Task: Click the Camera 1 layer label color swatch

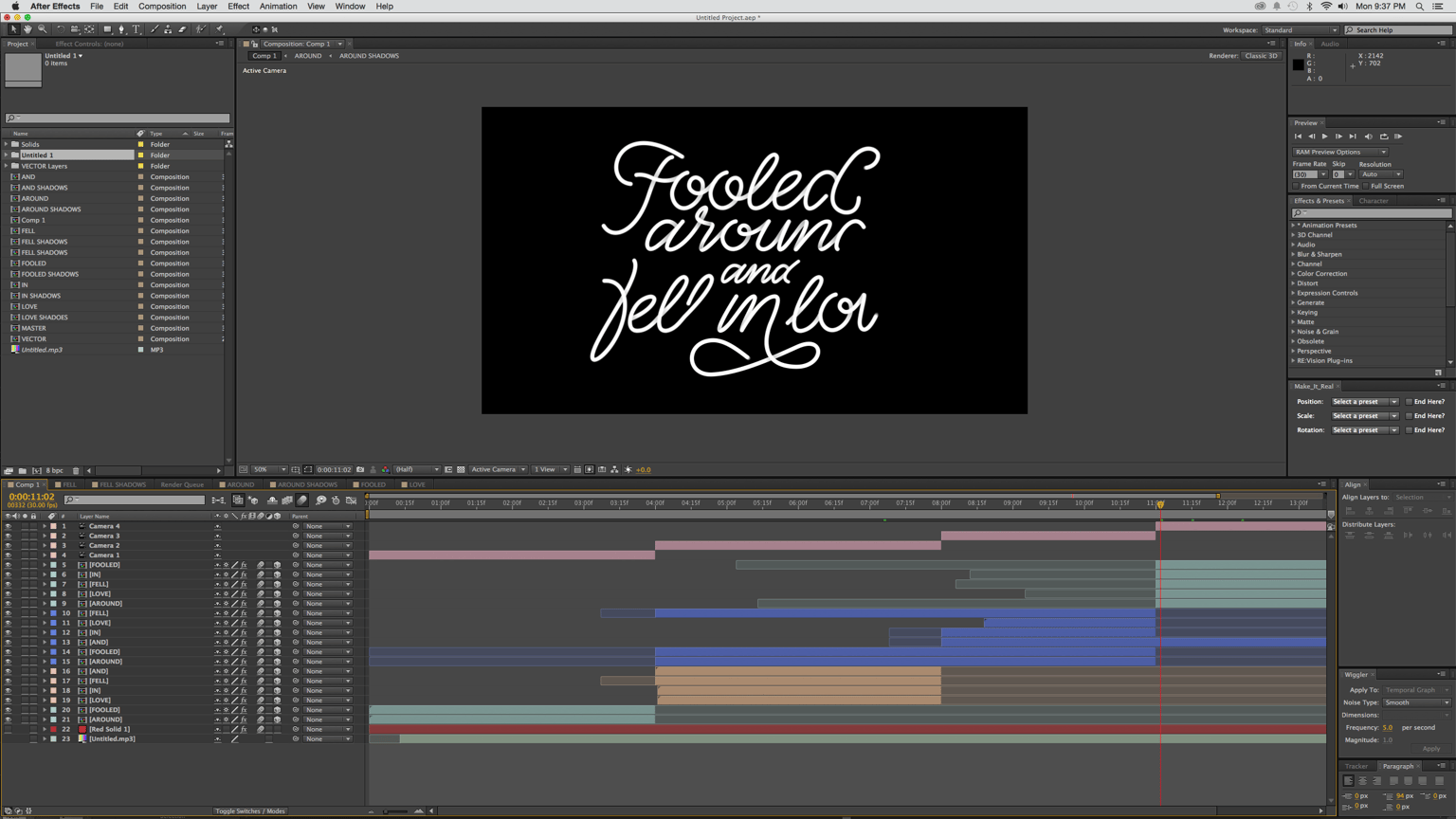Action: pos(53,555)
